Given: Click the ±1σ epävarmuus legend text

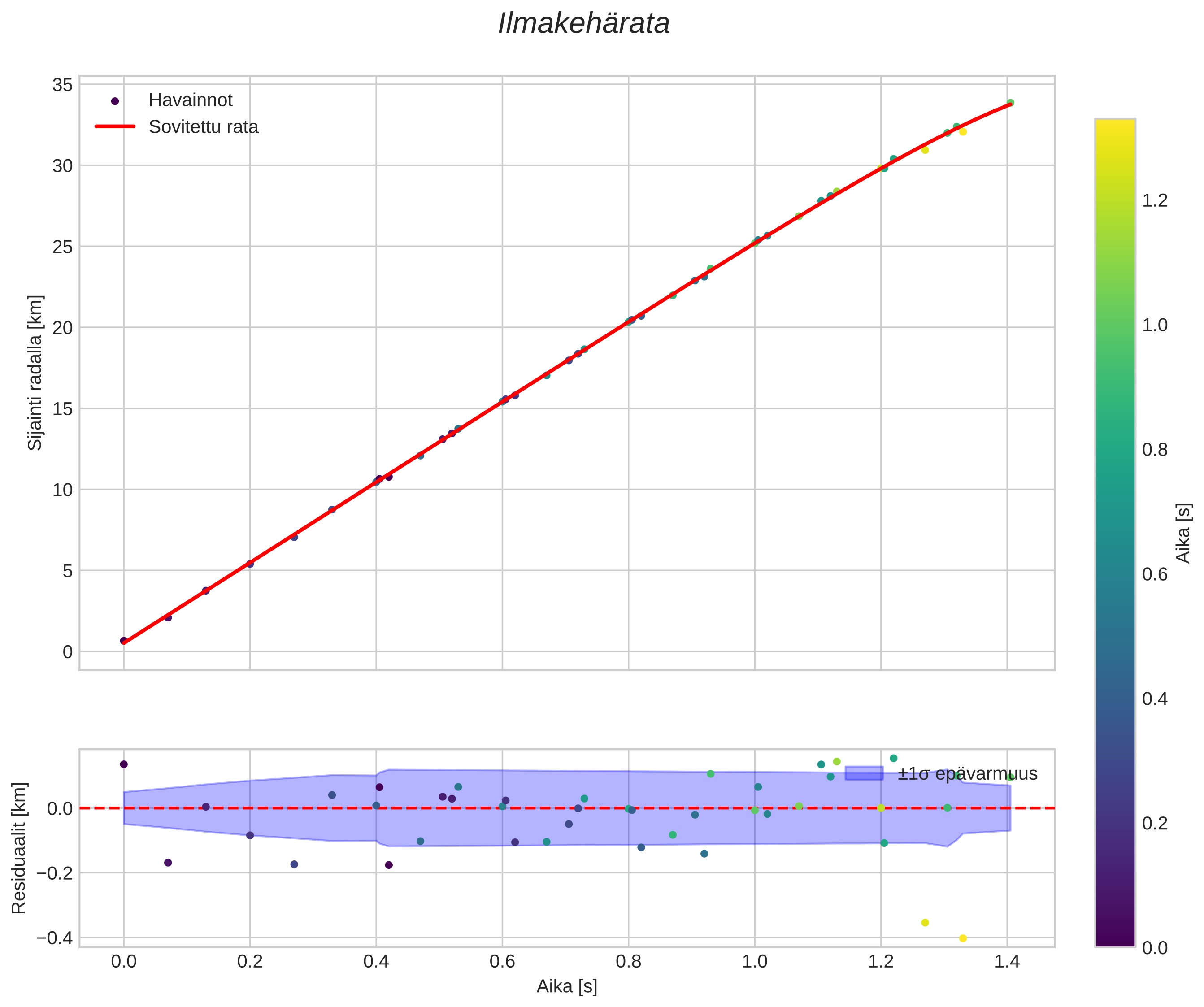Looking at the screenshot, I should (967, 774).
